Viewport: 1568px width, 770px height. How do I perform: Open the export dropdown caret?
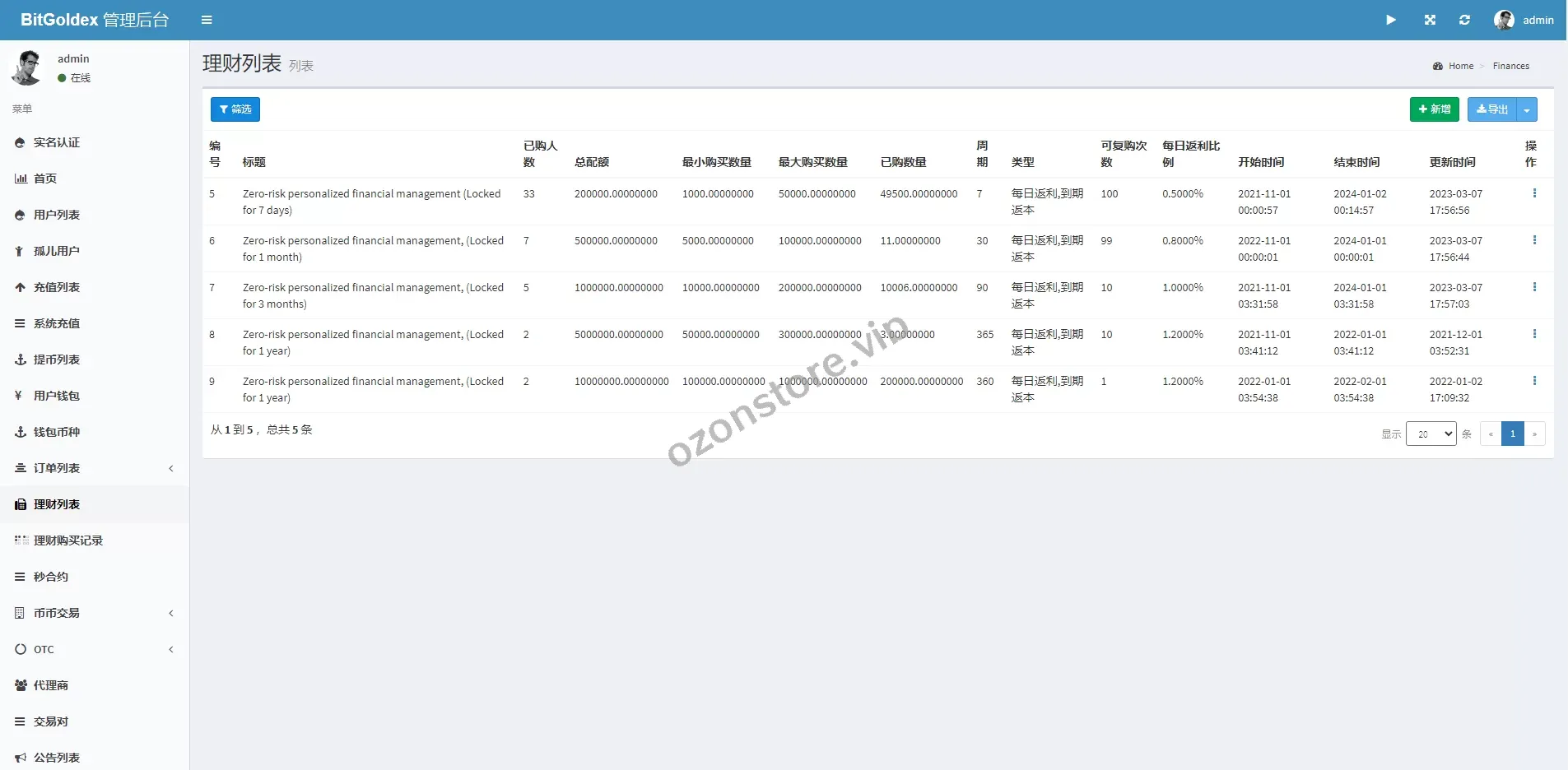pyautogui.click(x=1527, y=109)
